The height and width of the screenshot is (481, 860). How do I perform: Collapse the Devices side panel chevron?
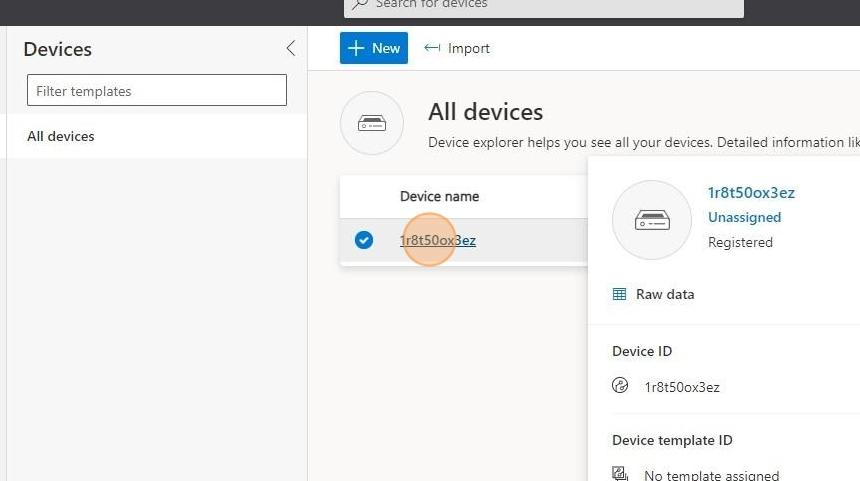(291, 48)
